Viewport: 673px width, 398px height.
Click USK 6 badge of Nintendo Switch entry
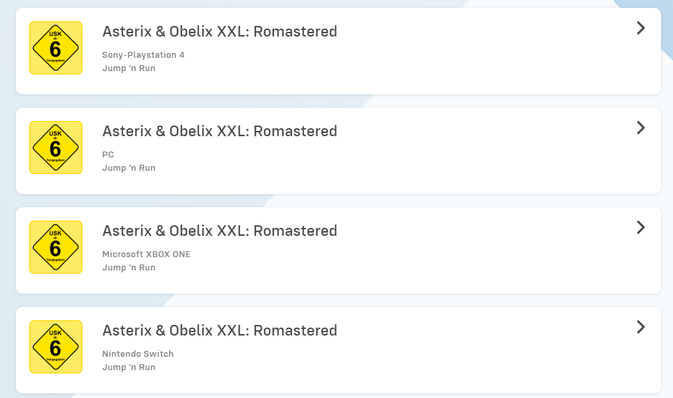(x=56, y=346)
